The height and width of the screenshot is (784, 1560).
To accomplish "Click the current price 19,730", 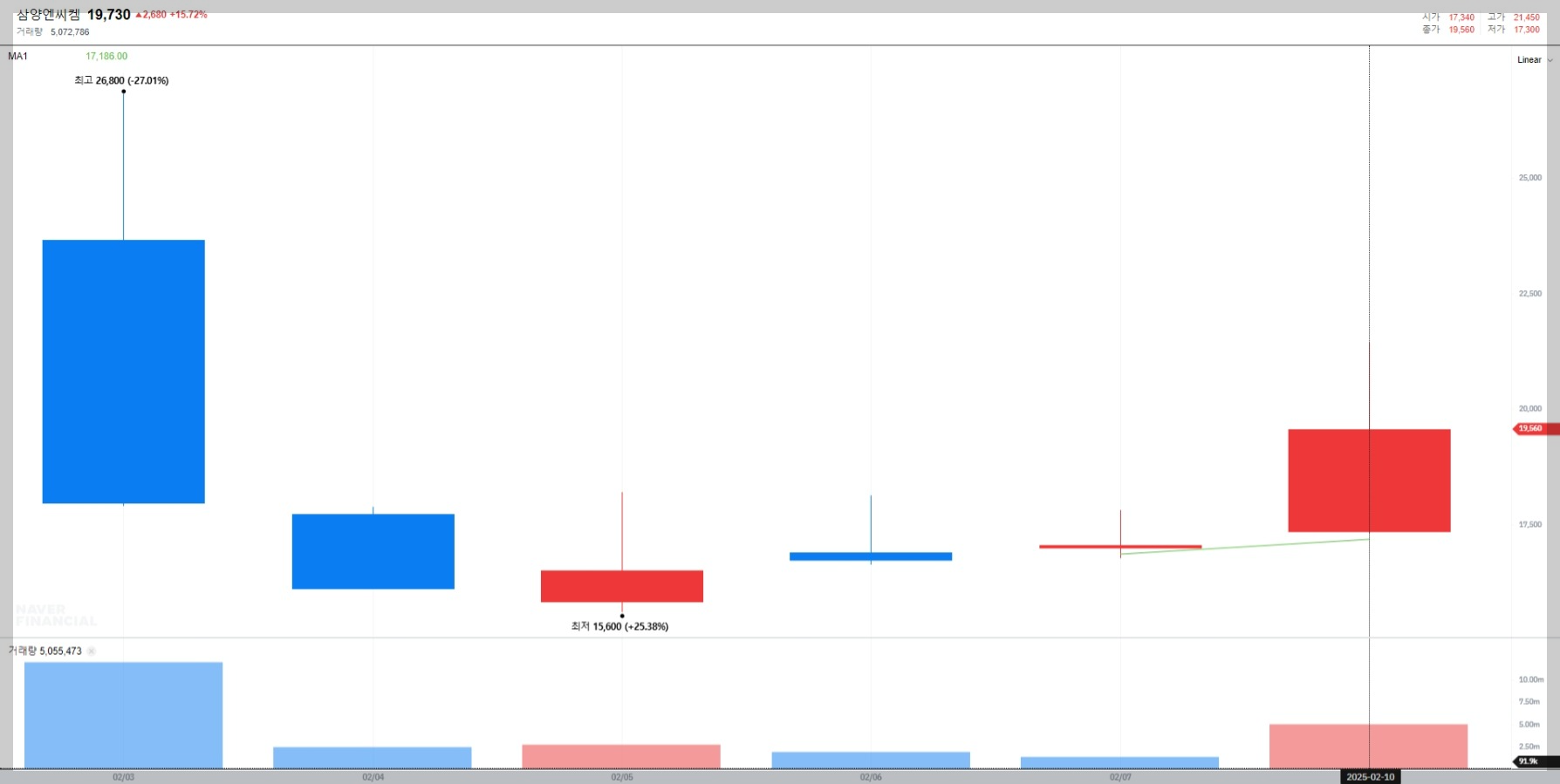I will 109,15.
